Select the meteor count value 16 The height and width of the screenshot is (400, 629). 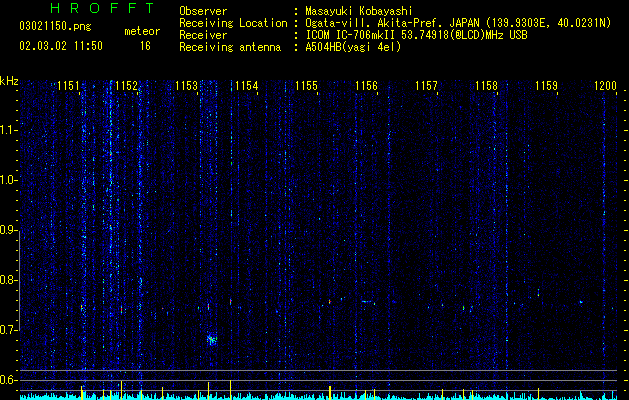pos(145,46)
